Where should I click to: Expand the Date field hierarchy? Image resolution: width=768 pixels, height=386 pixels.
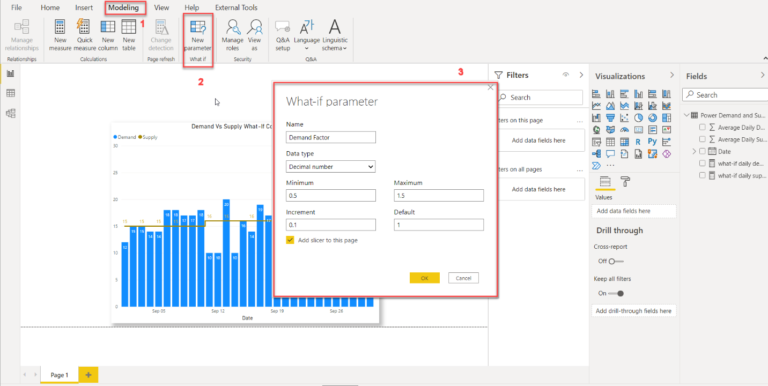[x=694, y=151]
